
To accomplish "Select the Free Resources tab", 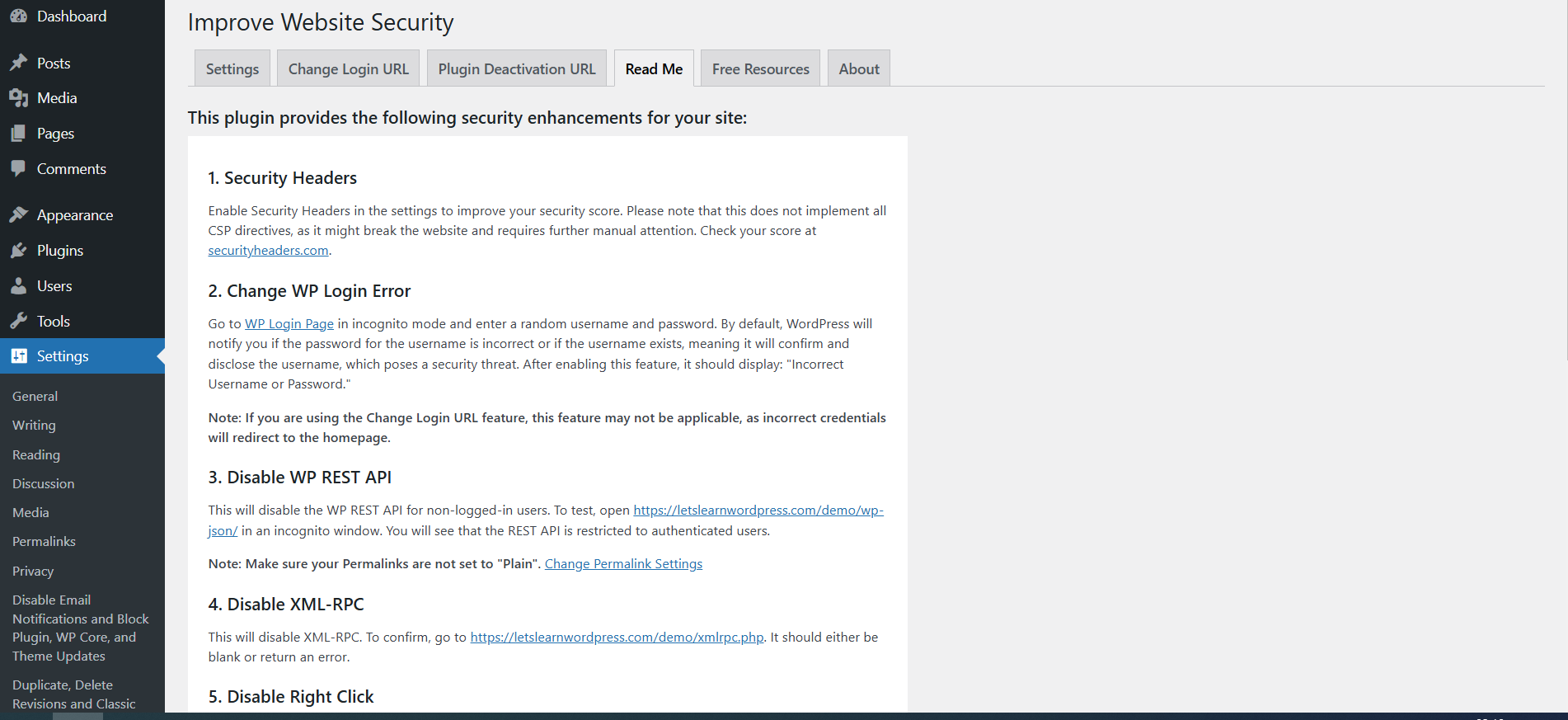I will click(761, 68).
